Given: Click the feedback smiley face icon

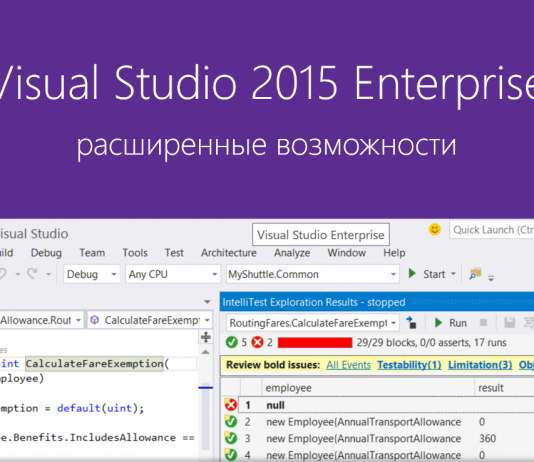Looking at the screenshot, I should pyautogui.click(x=434, y=229).
